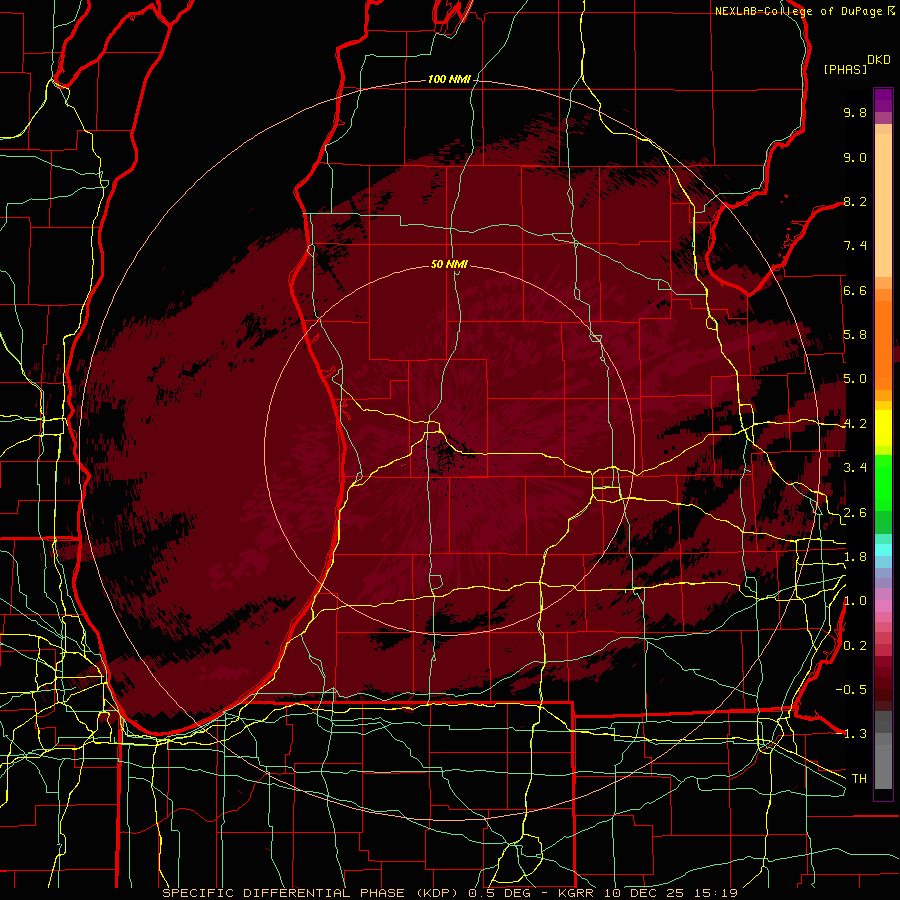Select the 1.0 legend value
Screen dimensions: 900x900
[x=855, y=601]
